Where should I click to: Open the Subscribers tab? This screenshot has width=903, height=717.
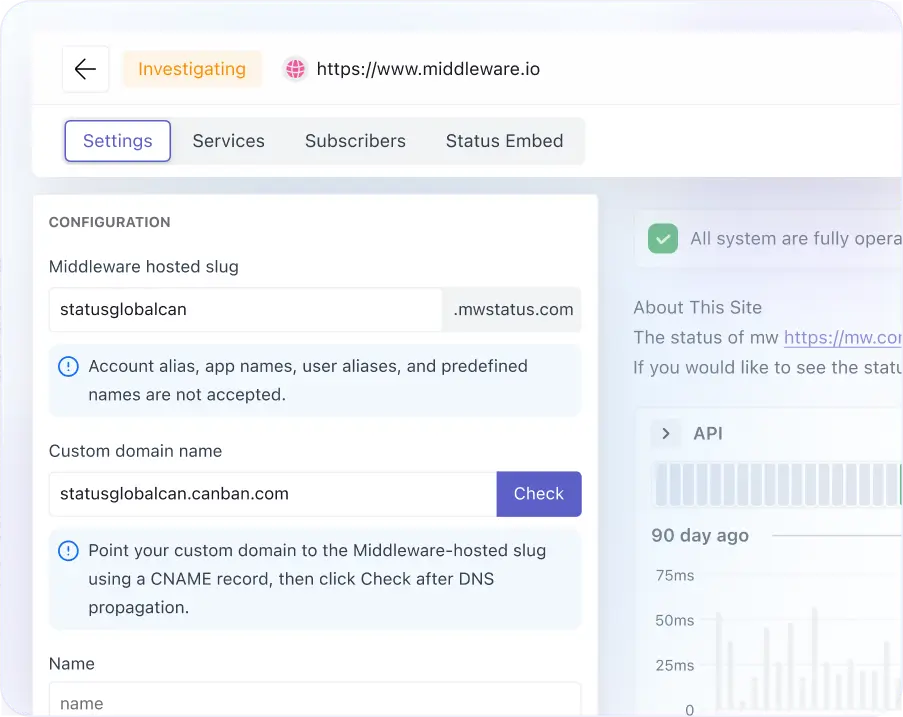coord(355,141)
